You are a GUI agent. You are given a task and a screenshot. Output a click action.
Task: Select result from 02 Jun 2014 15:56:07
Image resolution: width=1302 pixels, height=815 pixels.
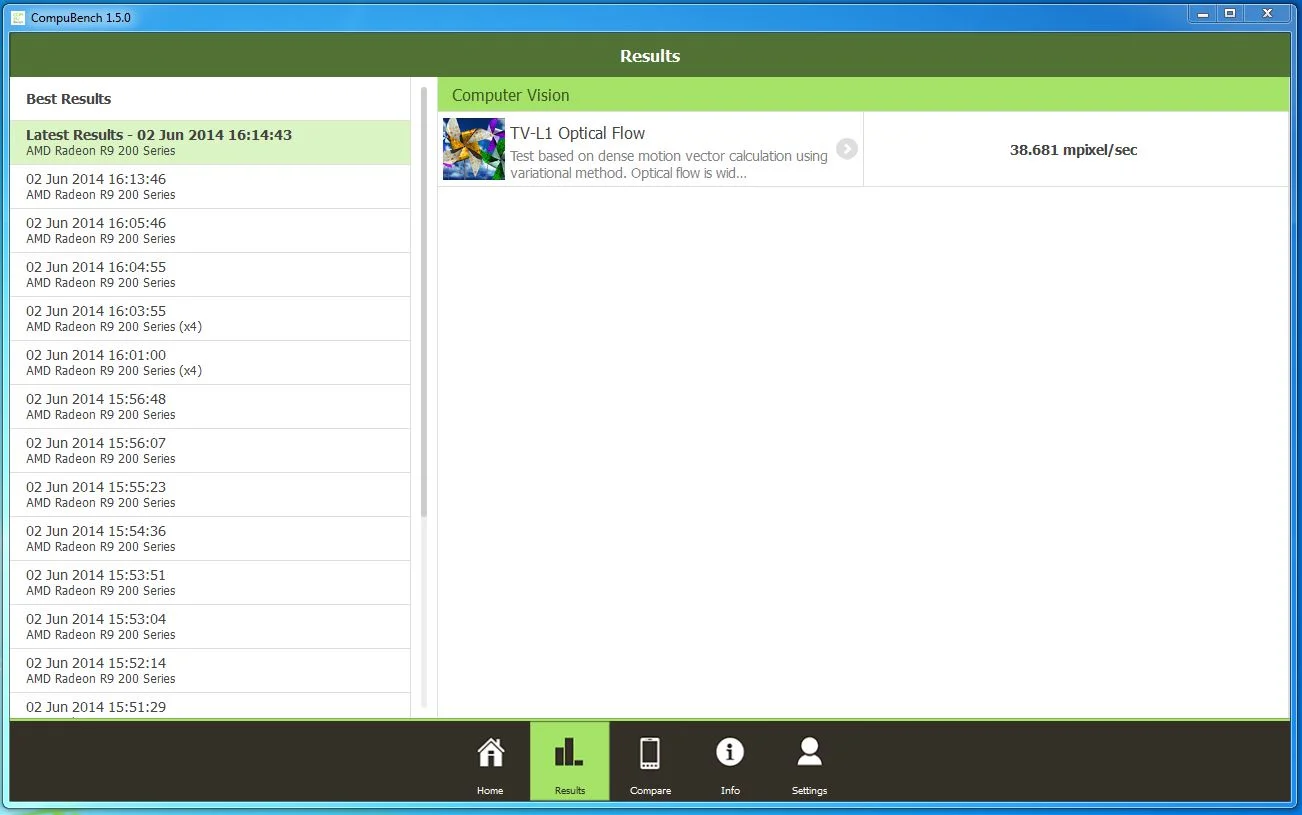tap(210, 451)
